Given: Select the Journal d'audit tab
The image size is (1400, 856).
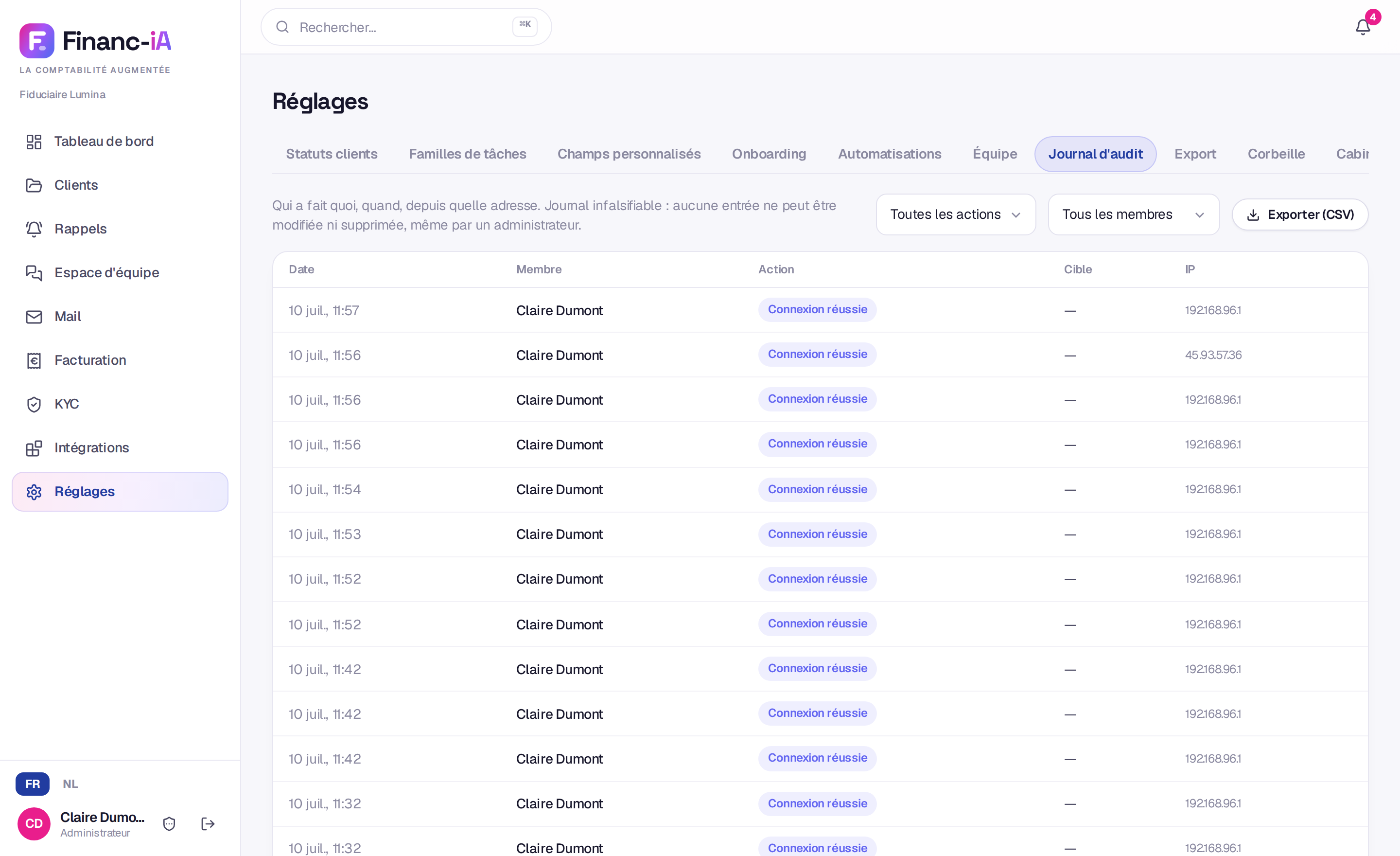Looking at the screenshot, I should (x=1095, y=154).
